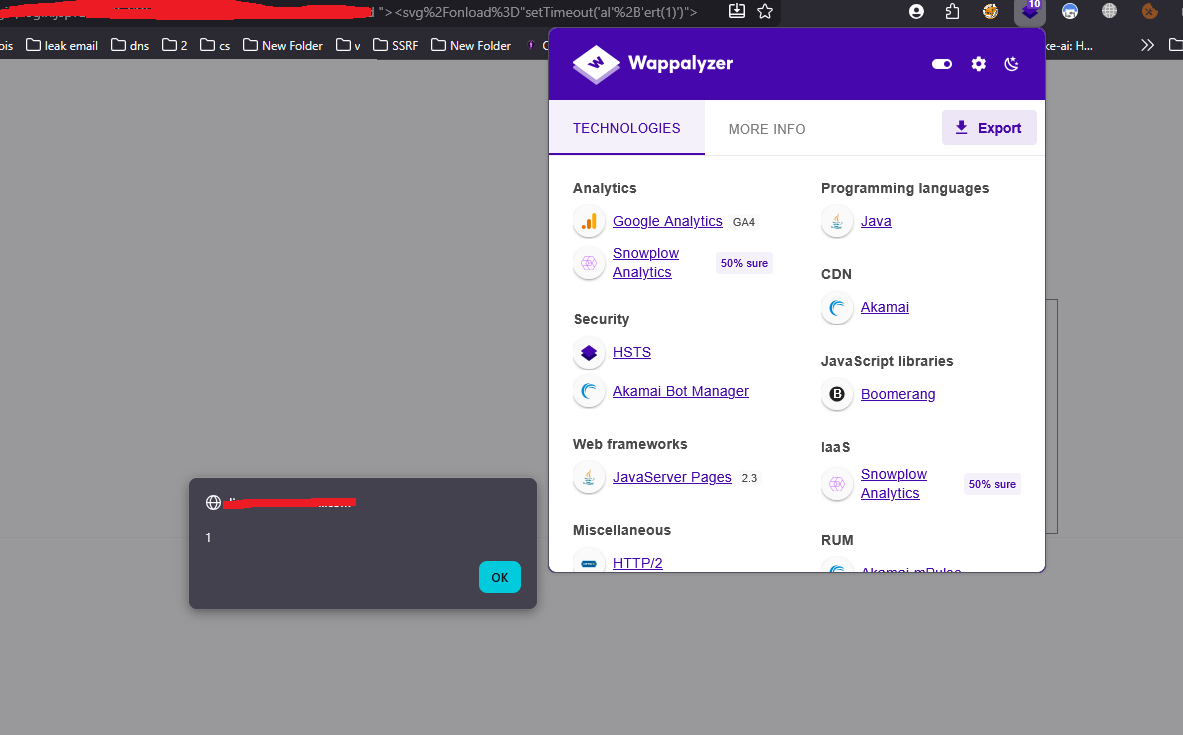Click the JavaScript libraries heading
Viewport: 1183px width, 735px height.
886,361
